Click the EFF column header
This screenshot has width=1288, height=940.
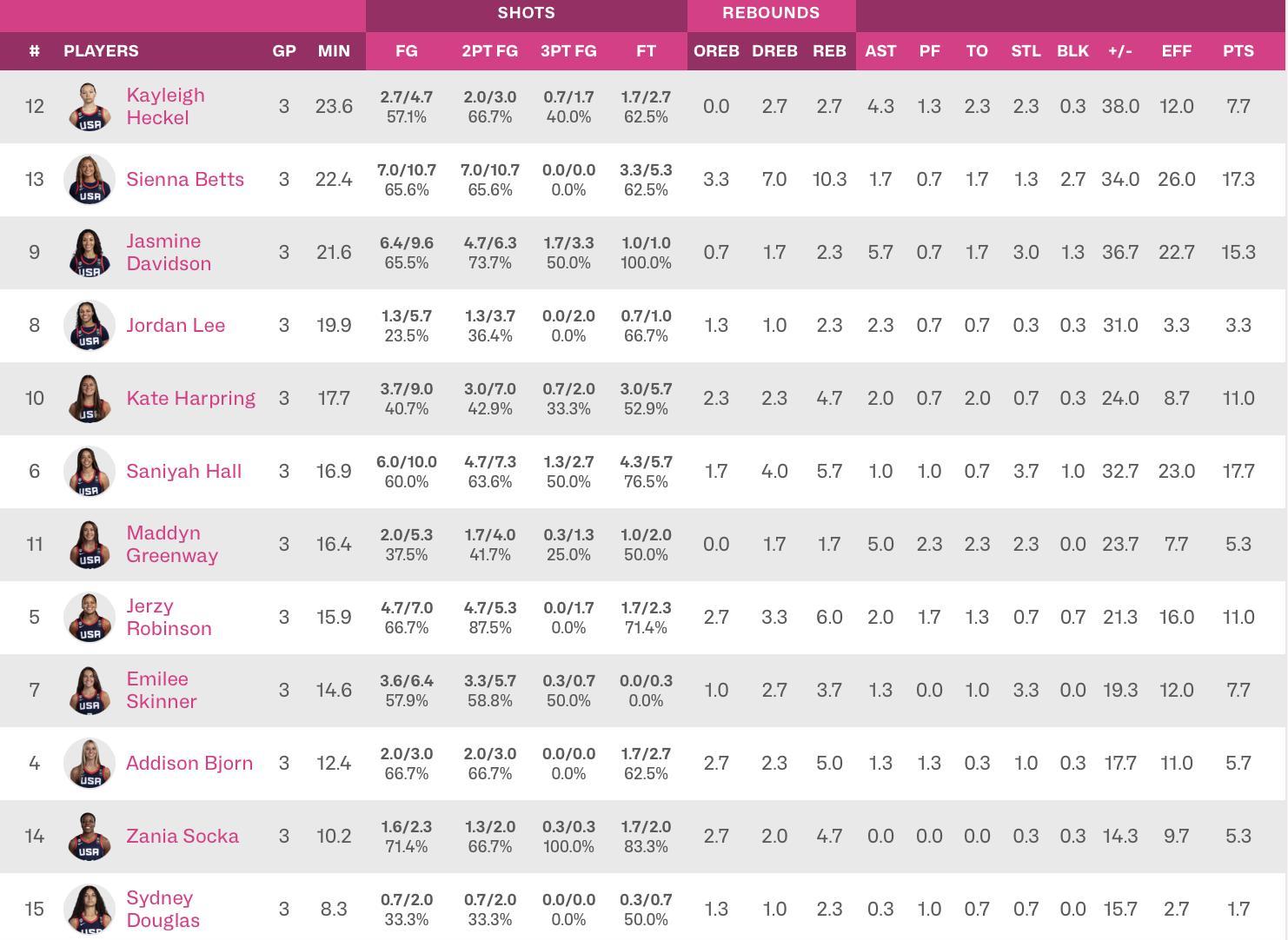point(1176,50)
